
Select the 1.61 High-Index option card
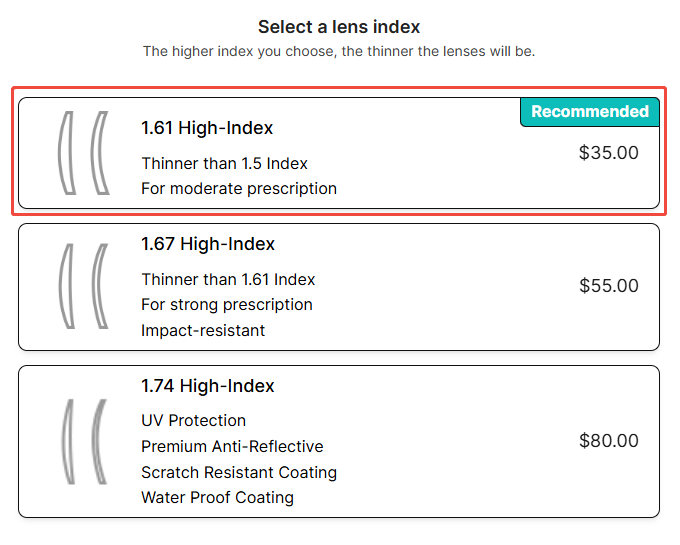339,153
